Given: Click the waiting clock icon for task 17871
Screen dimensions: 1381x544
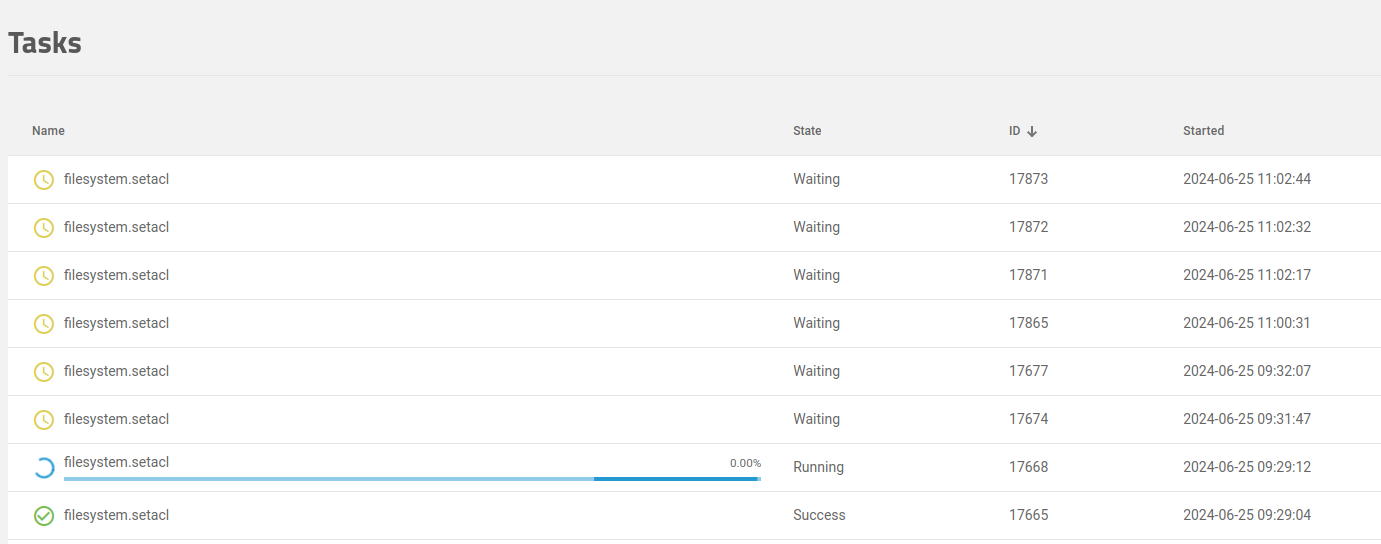Looking at the screenshot, I should click(x=44, y=276).
